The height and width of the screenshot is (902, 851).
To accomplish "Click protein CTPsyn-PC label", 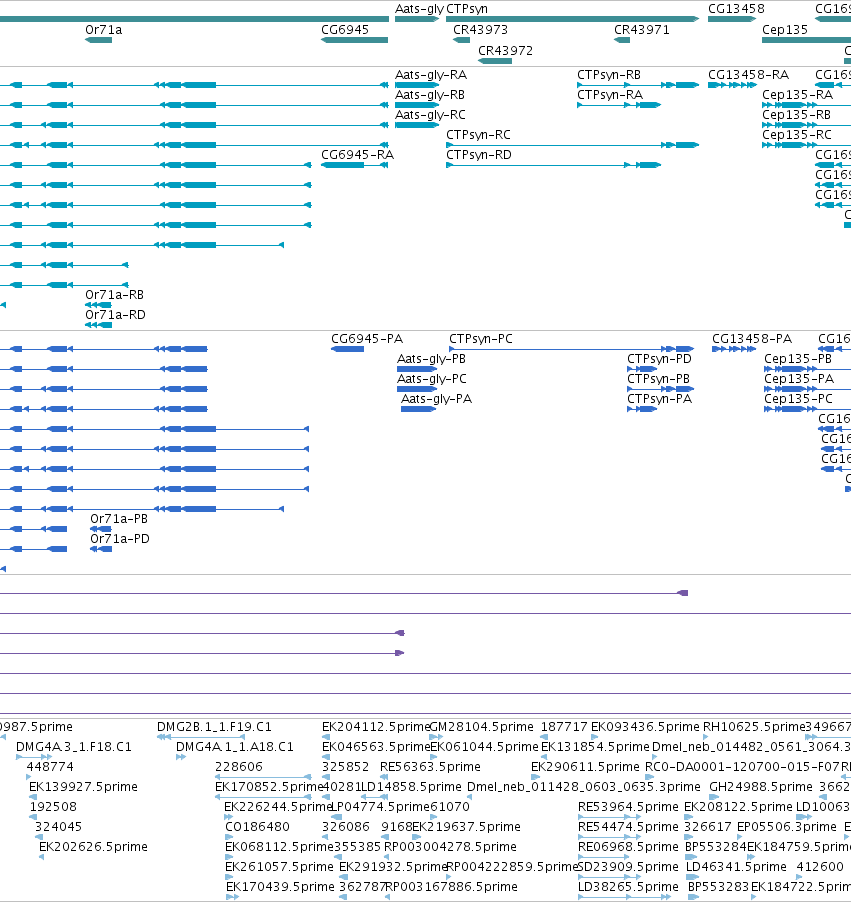I will [x=480, y=339].
